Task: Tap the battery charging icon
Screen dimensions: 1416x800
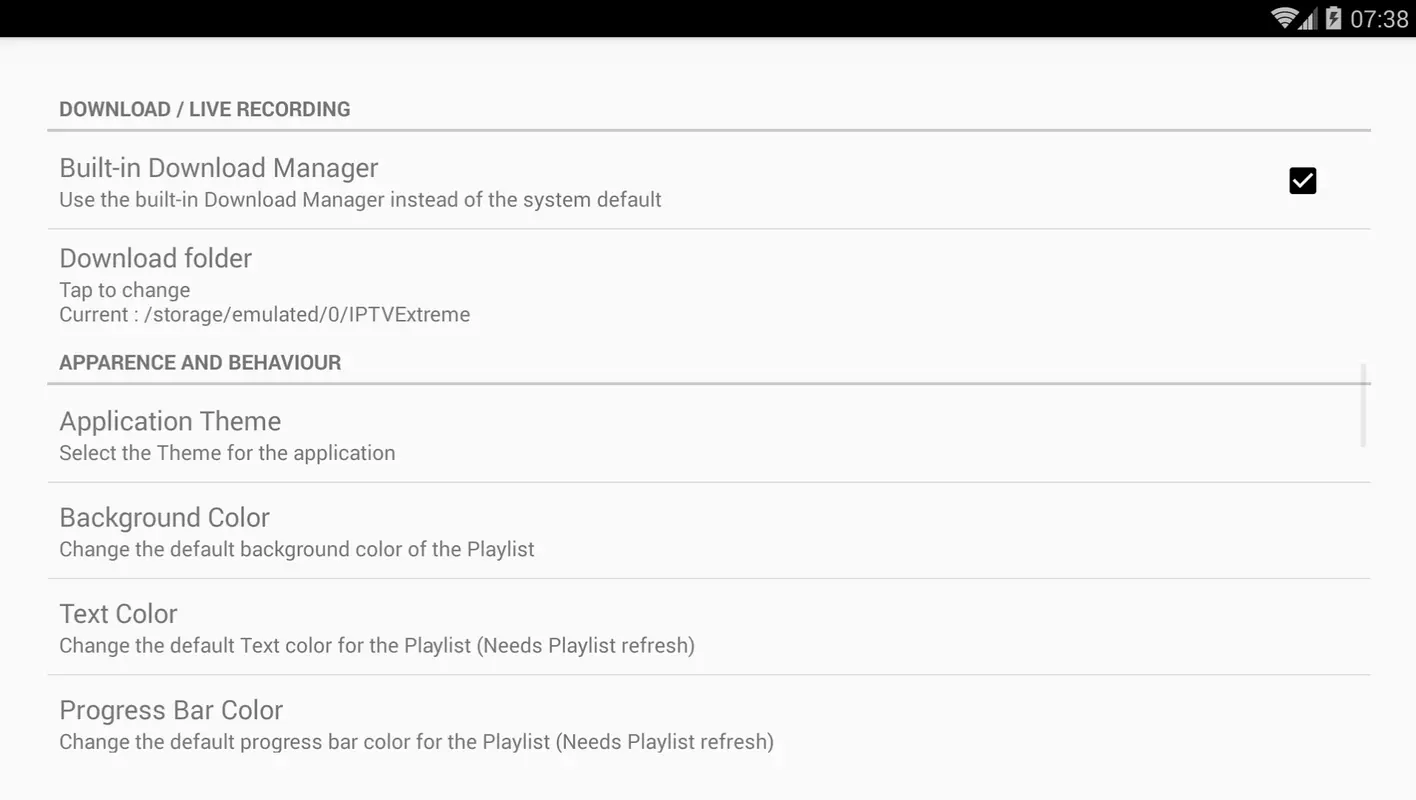Action: [1333, 18]
